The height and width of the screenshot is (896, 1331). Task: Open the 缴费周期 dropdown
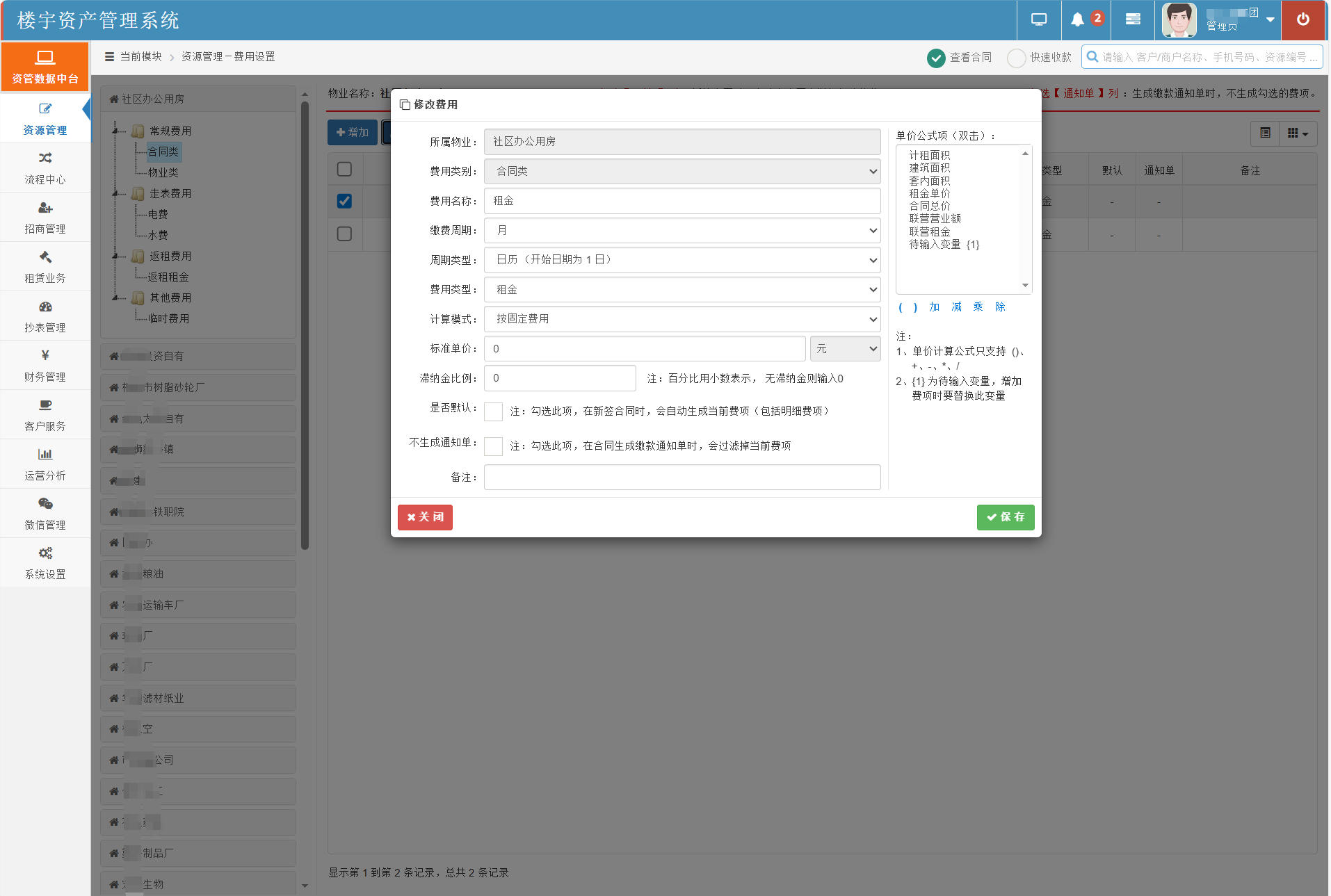click(682, 230)
